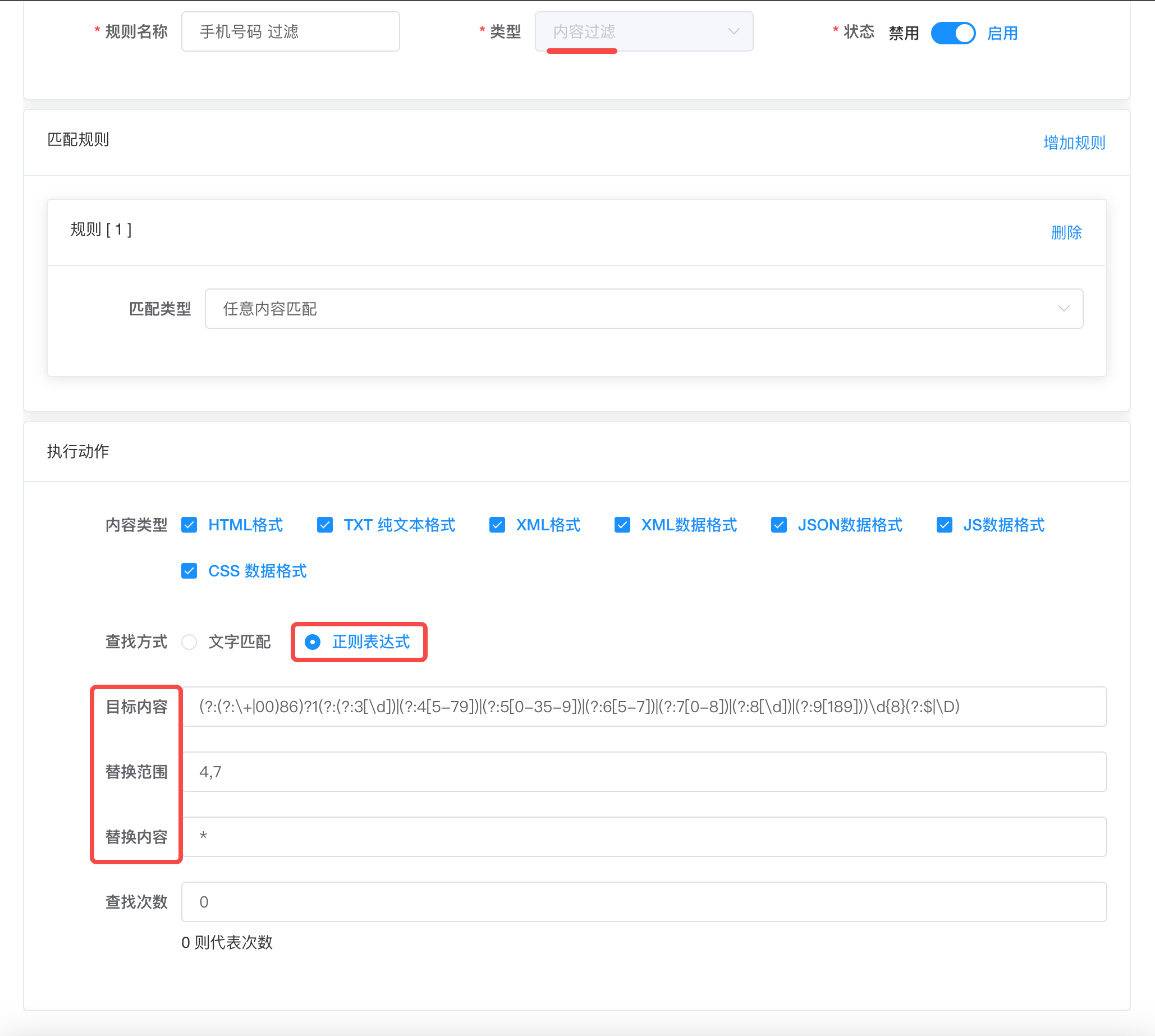The height and width of the screenshot is (1036, 1155).
Task: Uncheck the JS数据格式 checkbox
Action: 945,525
